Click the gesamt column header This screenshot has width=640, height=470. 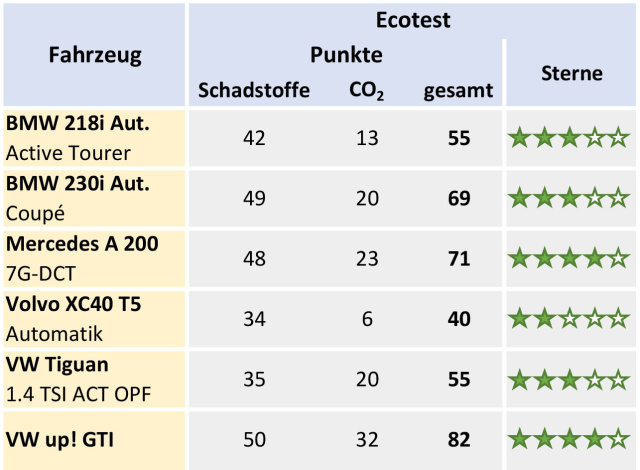pyautogui.click(x=458, y=91)
